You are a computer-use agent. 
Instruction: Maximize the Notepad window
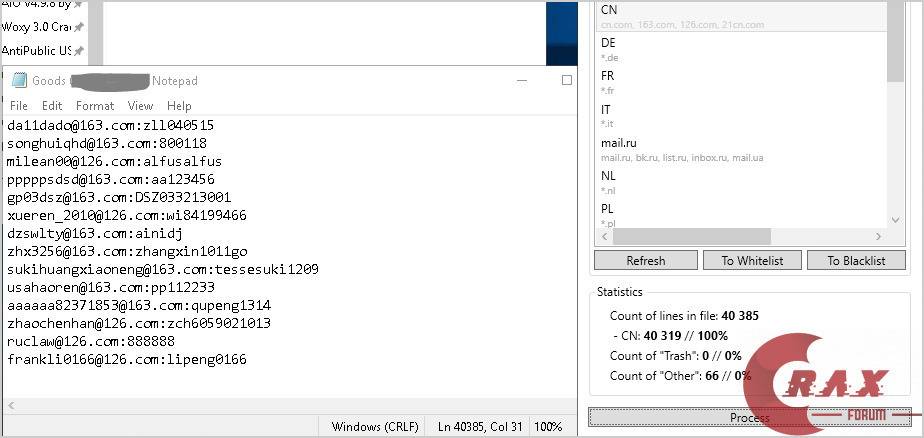567,81
